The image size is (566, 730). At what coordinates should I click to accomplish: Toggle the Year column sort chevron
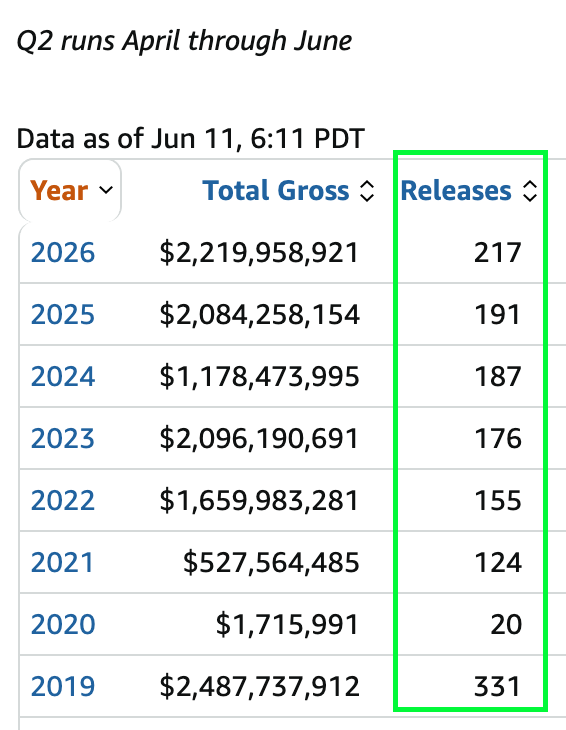point(106,190)
